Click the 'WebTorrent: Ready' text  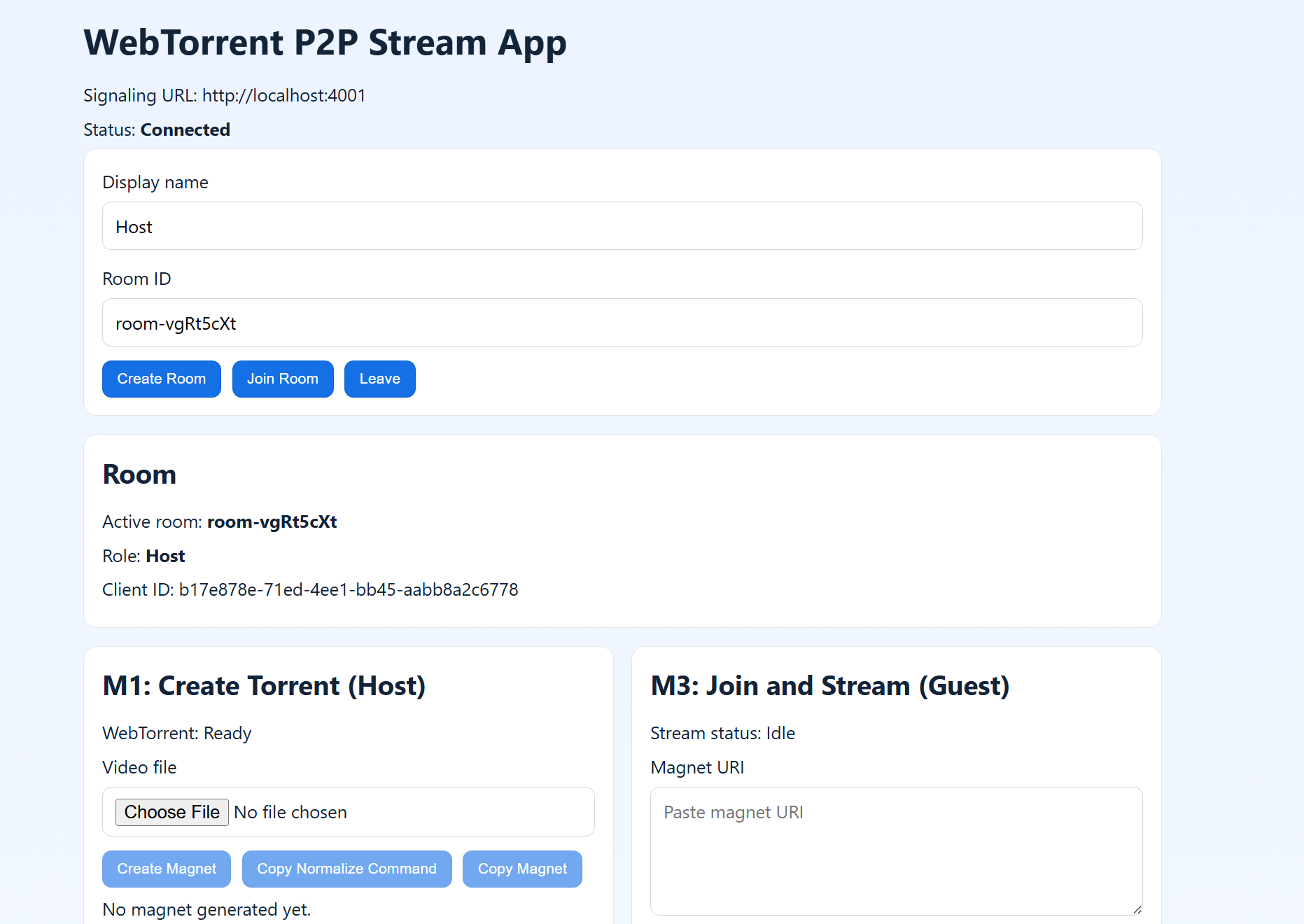(x=177, y=733)
